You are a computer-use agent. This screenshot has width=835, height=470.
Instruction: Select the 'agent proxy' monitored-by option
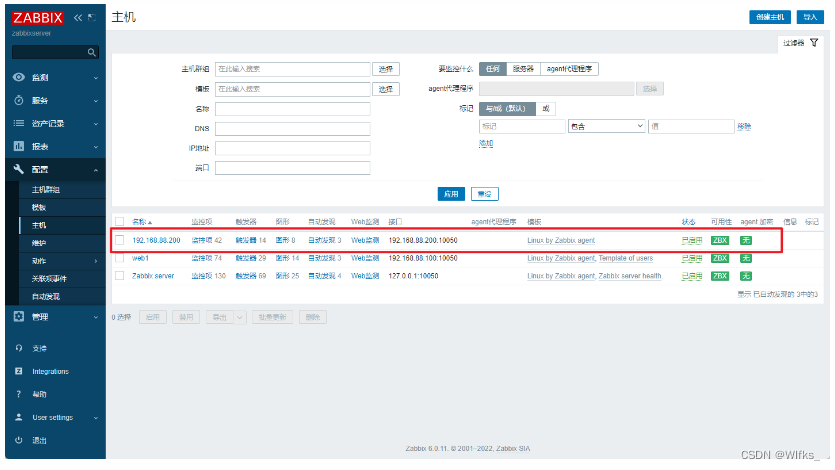[x=569, y=69]
